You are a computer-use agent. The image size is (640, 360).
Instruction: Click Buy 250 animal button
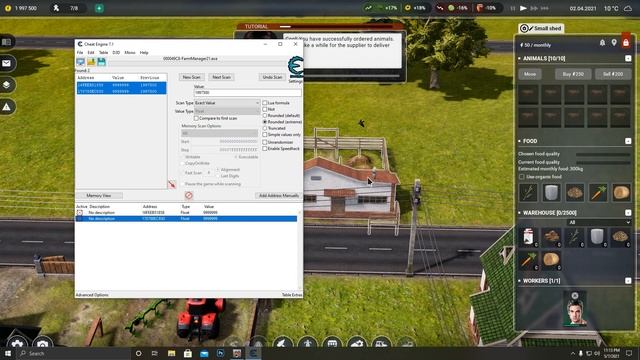[573, 74]
